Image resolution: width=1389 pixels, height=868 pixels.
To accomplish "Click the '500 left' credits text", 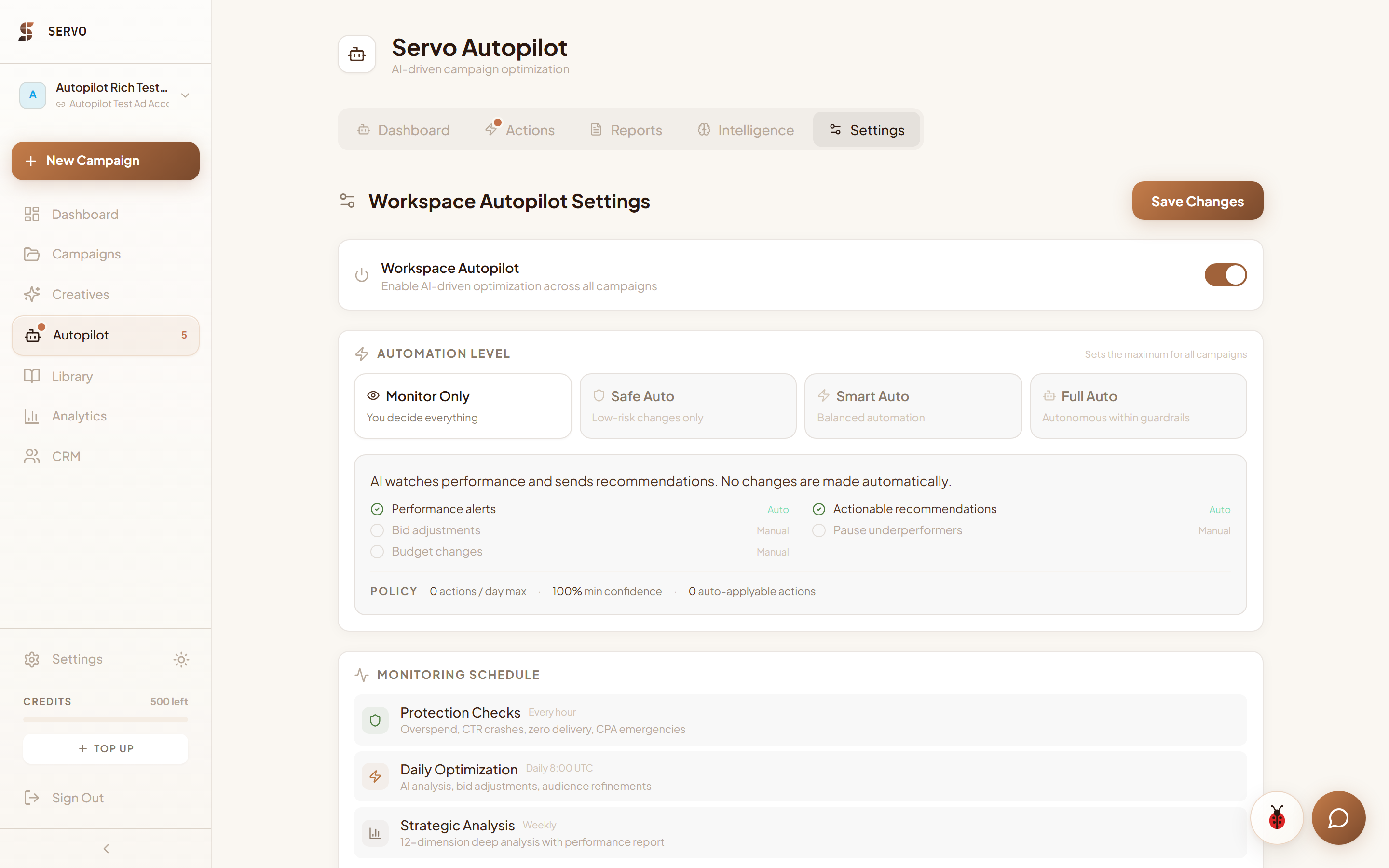I will coord(169,702).
